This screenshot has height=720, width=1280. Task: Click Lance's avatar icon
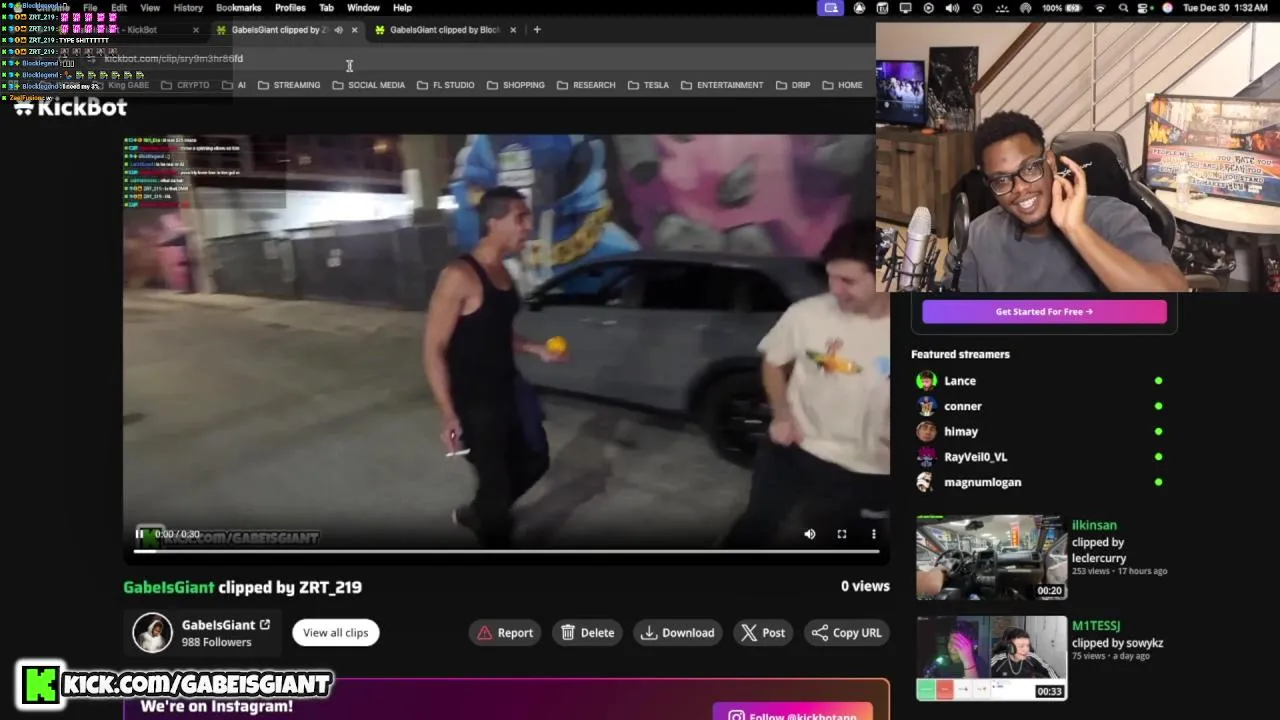click(926, 380)
